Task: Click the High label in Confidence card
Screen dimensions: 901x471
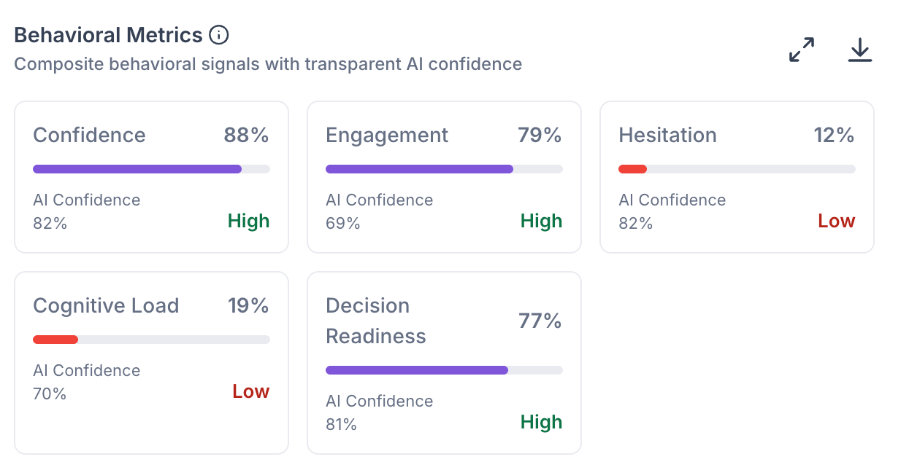Action: pos(248,221)
